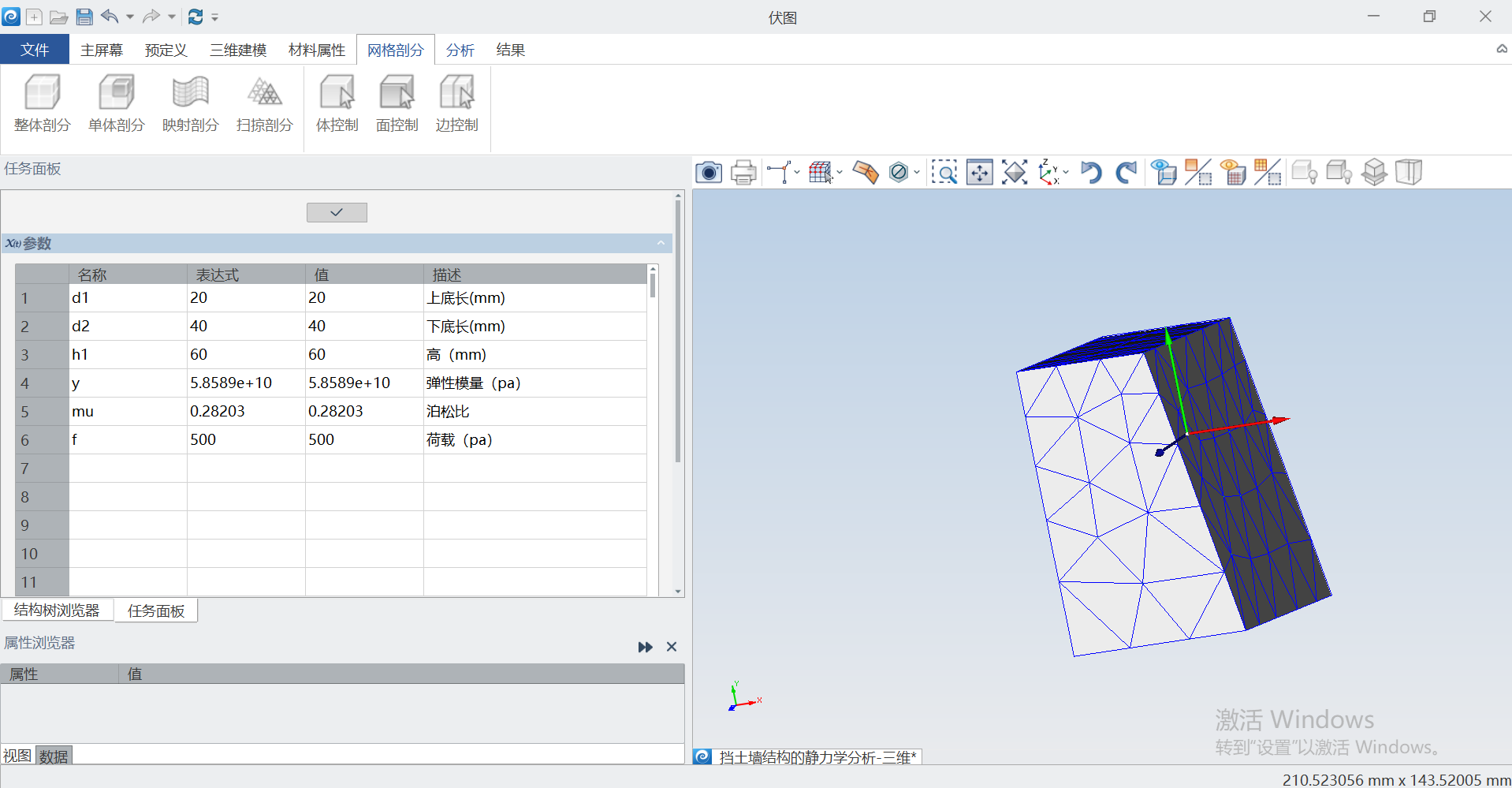Close the 属性浏览器 panel
1512x788 pixels.
672,647
